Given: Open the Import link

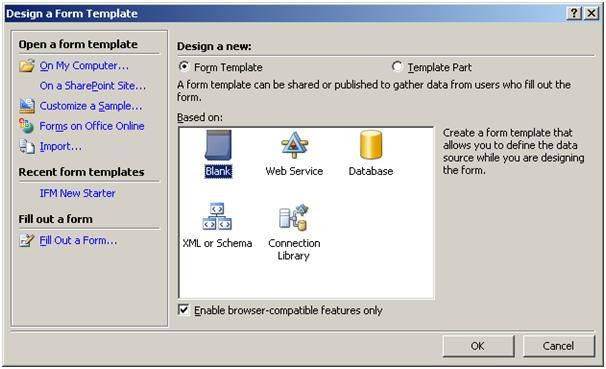Looking at the screenshot, I should (x=60, y=146).
